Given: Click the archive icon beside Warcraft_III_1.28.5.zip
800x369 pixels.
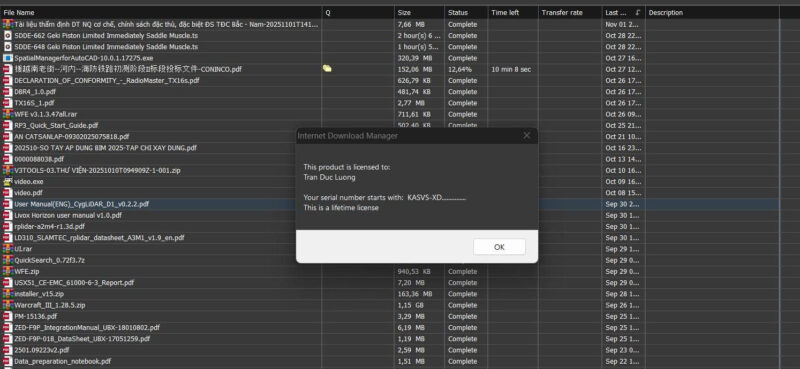Looking at the screenshot, I should (8, 305).
